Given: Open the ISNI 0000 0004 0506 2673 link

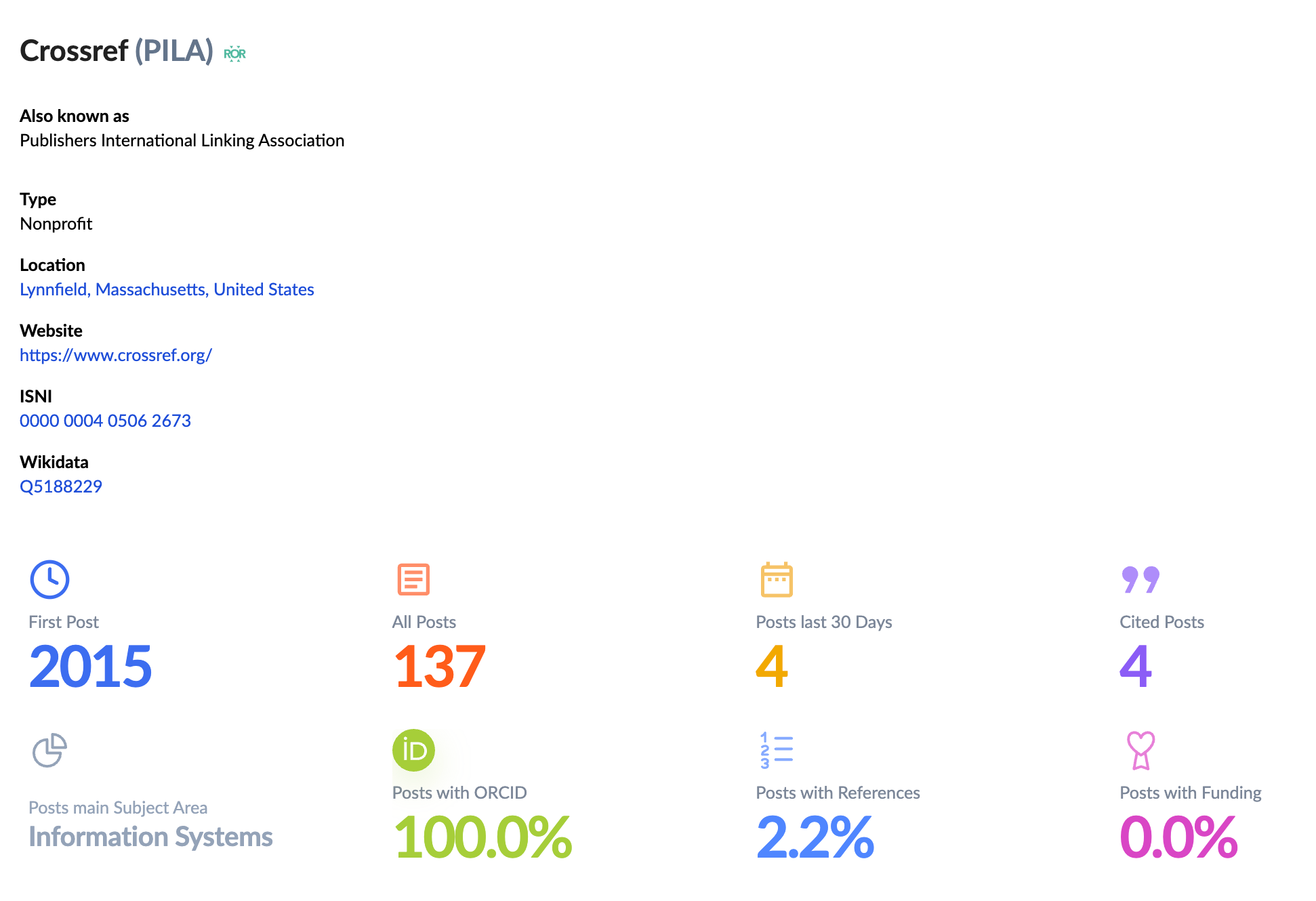Looking at the screenshot, I should [105, 421].
